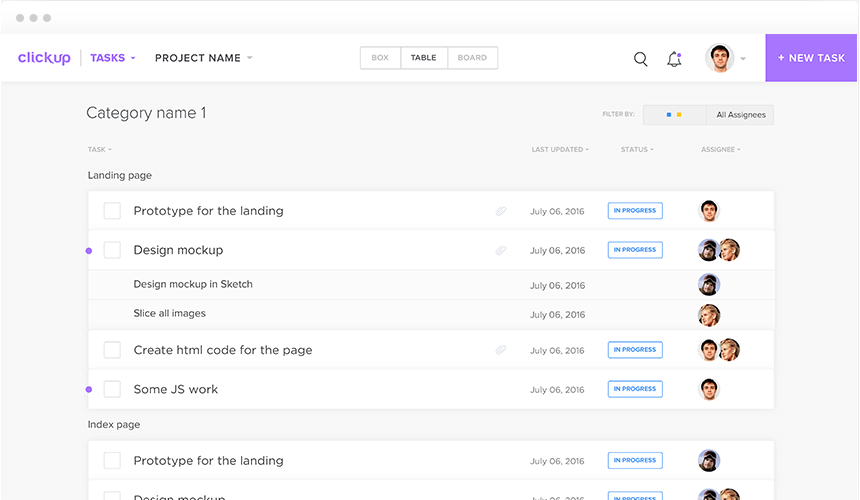Sort by the LAST UPDATED column header
The width and height of the screenshot is (860, 500).
(559, 150)
